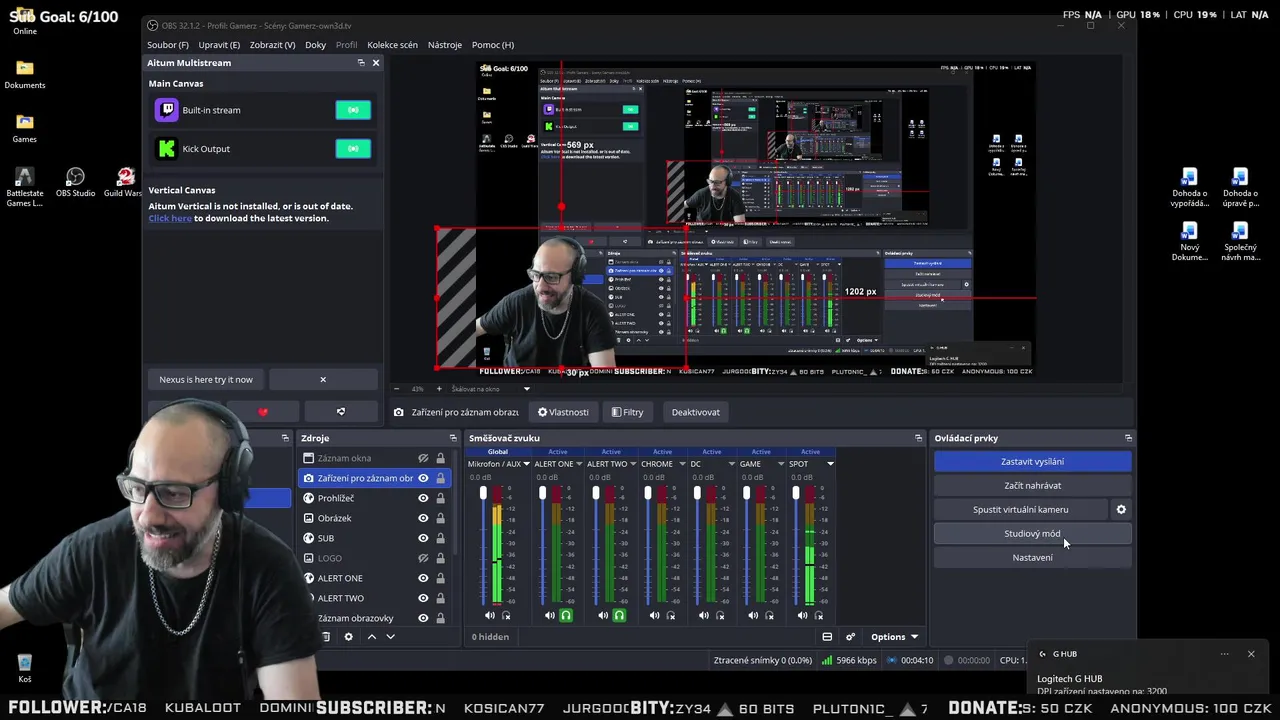Screen dimensions: 1280x720
Task: Open Upravit menu
Action: click(219, 45)
